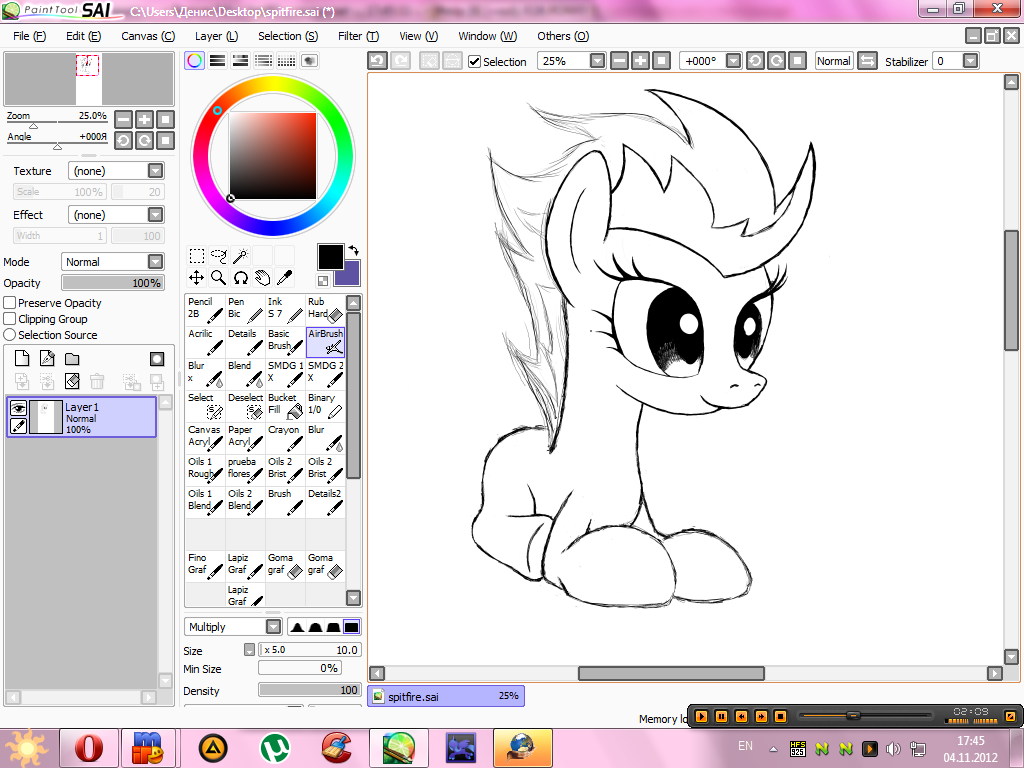Select the Lasso tool

219,255
